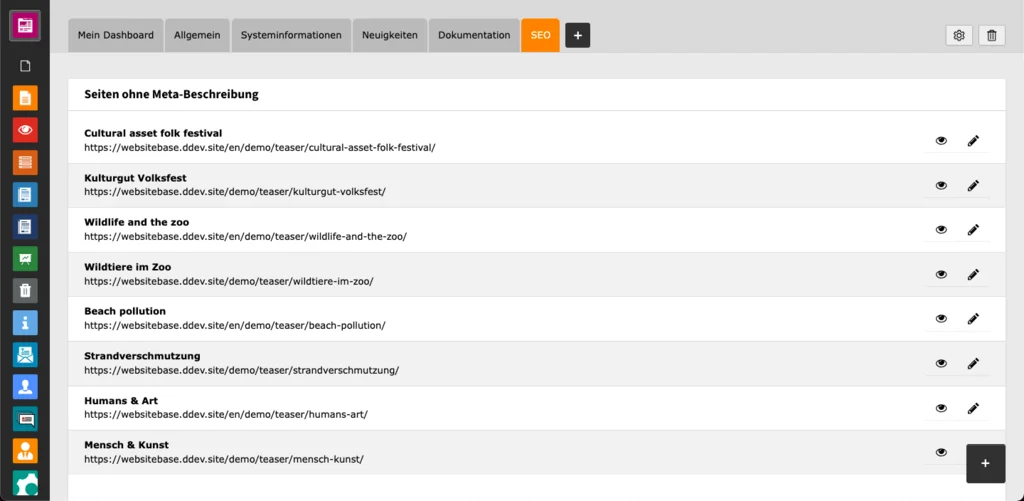
Task: View the Mensch & Kunst page via eye icon
Action: pyautogui.click(x=941, y=452)
